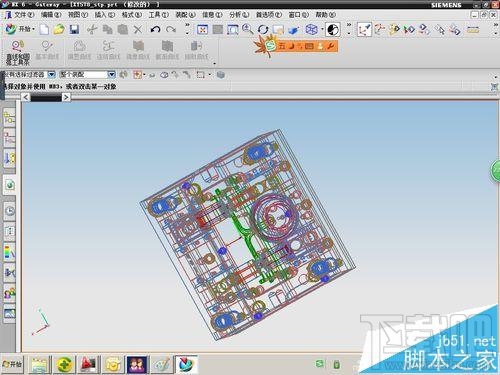Click the Windows 开始 start button
The width and height of the screenshot is (500, 375).
[12, 364]
